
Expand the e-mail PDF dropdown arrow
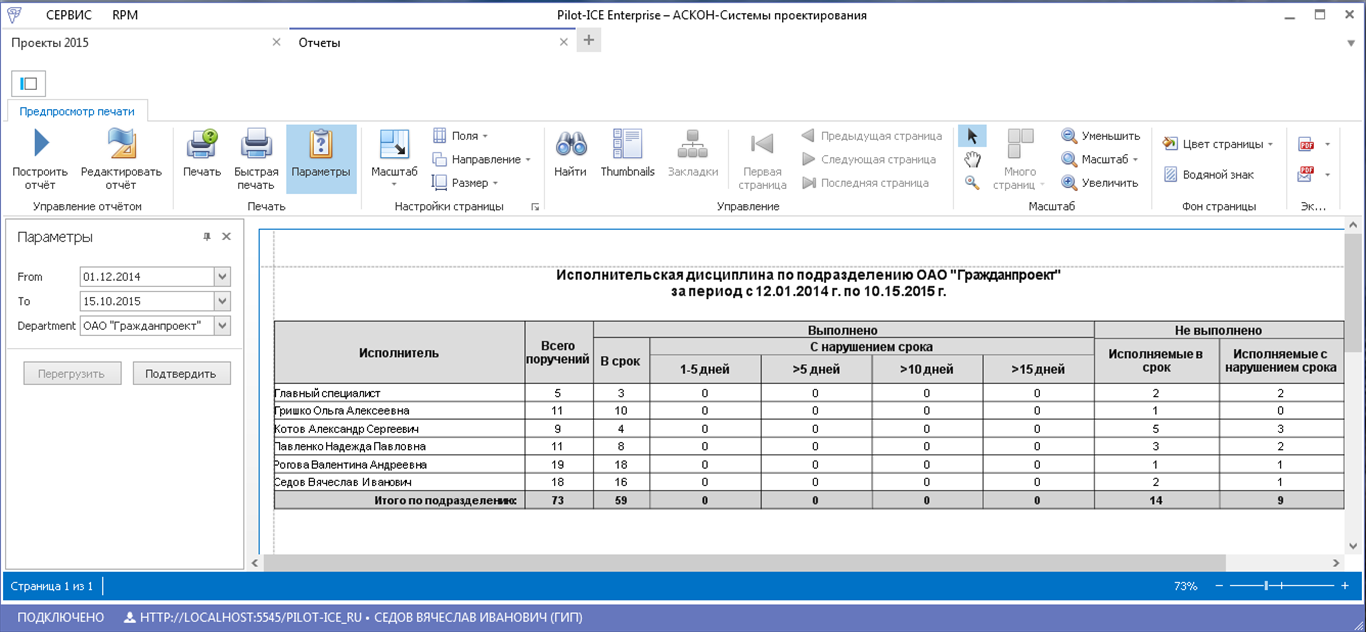click(1327, 175)
